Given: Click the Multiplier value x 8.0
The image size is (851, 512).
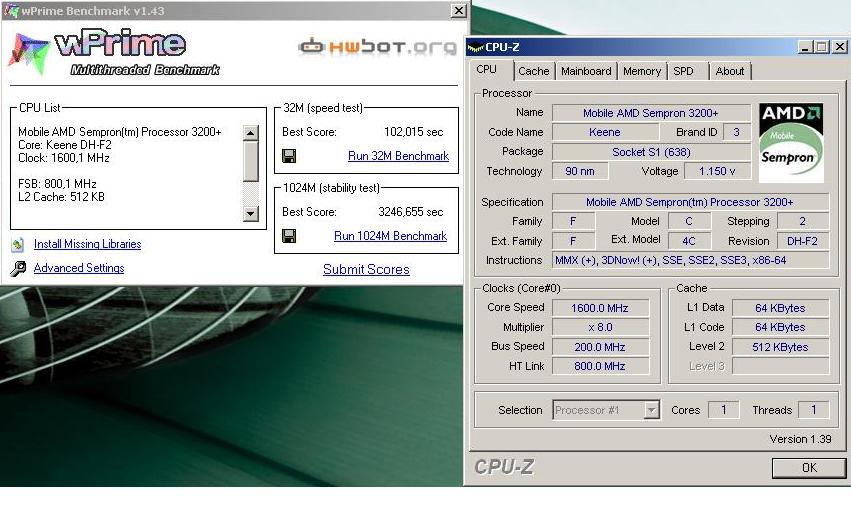Looking at the screenshot, I should (x=600, y=327).
